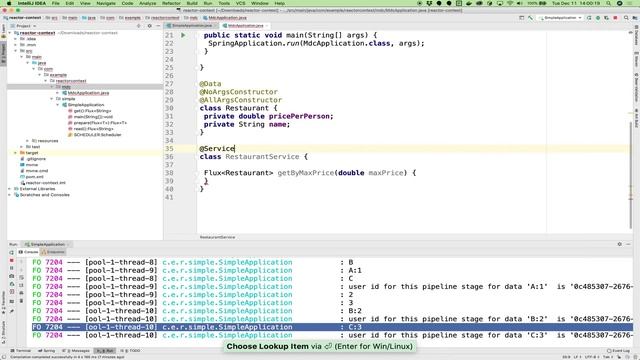Switch to the Endpoints tab in Run panel

click(53, 252)
